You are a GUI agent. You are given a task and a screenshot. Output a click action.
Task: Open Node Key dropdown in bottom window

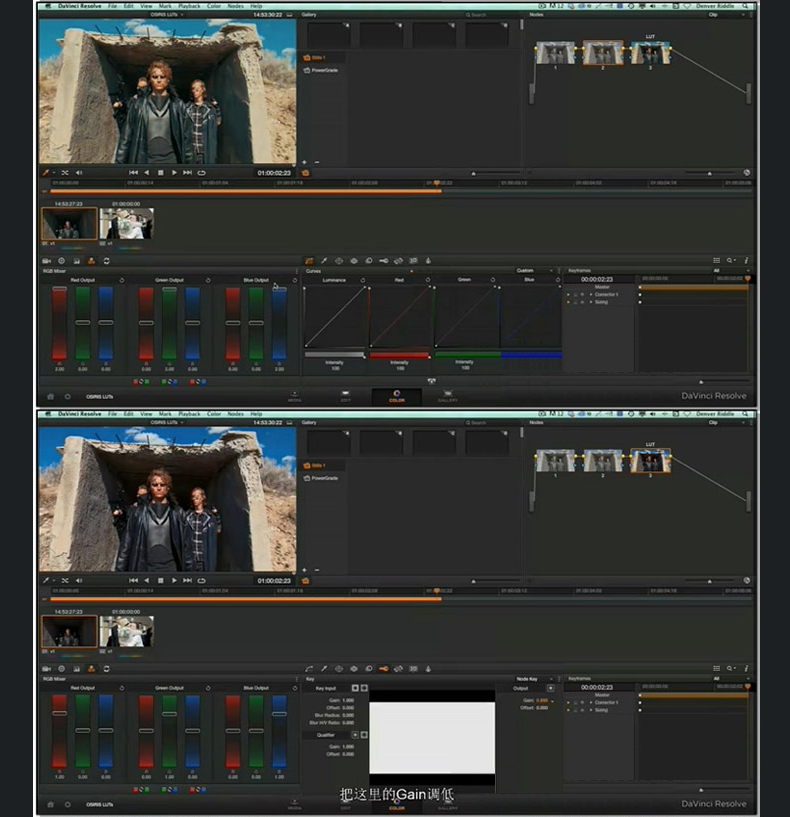click(534, 679)
